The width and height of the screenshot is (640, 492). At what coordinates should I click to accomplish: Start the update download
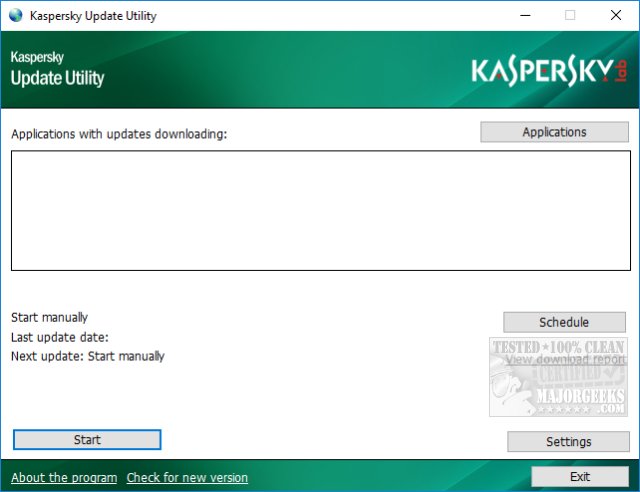point(87,440)
